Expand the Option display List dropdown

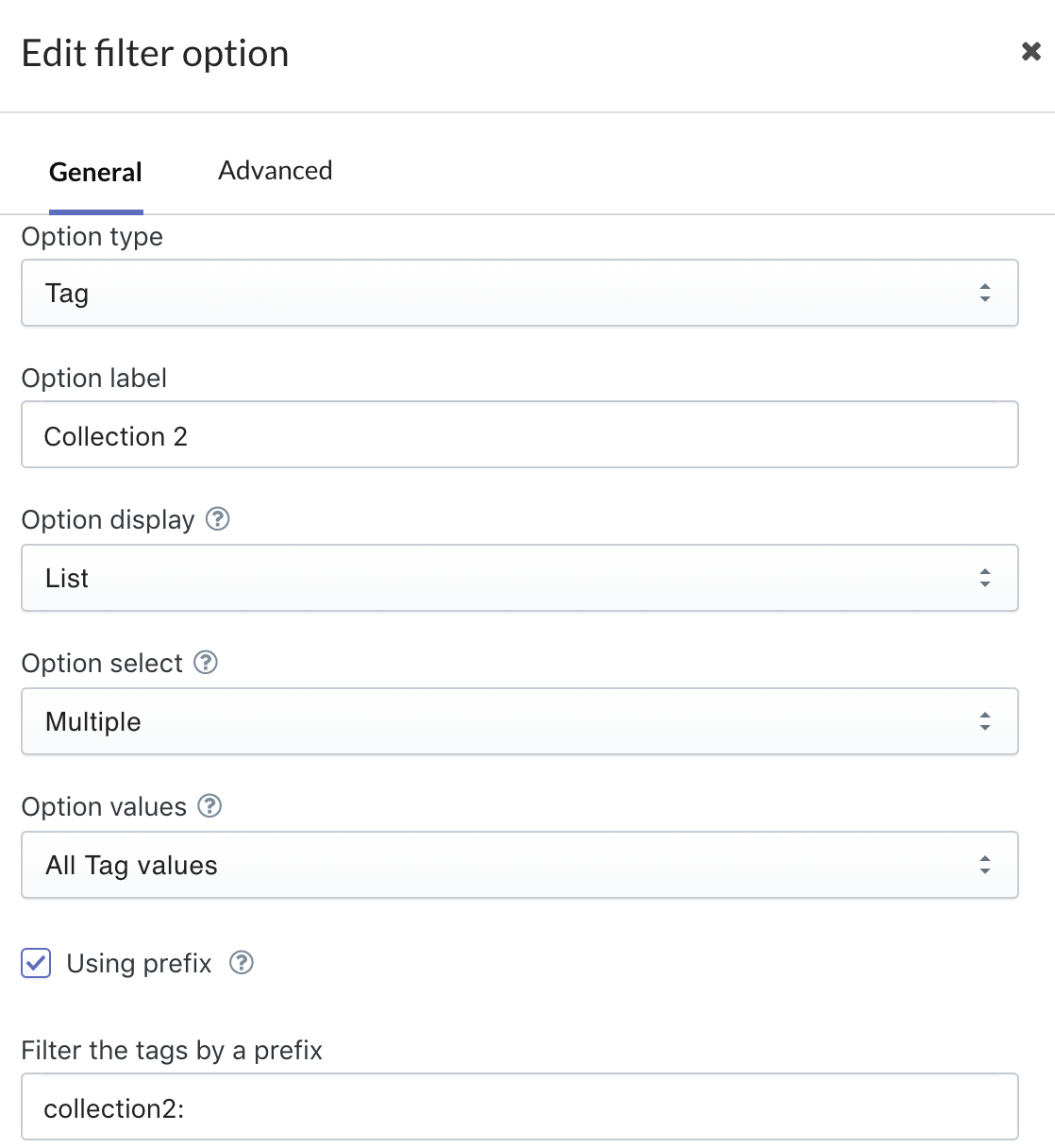pyautogui.click(x=519, y=578)
